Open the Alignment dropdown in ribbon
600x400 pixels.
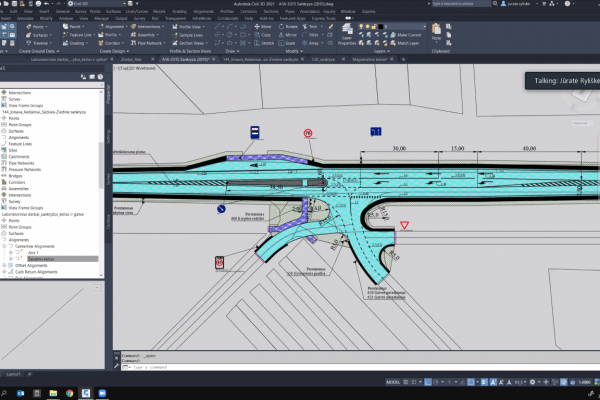[113, 26]
